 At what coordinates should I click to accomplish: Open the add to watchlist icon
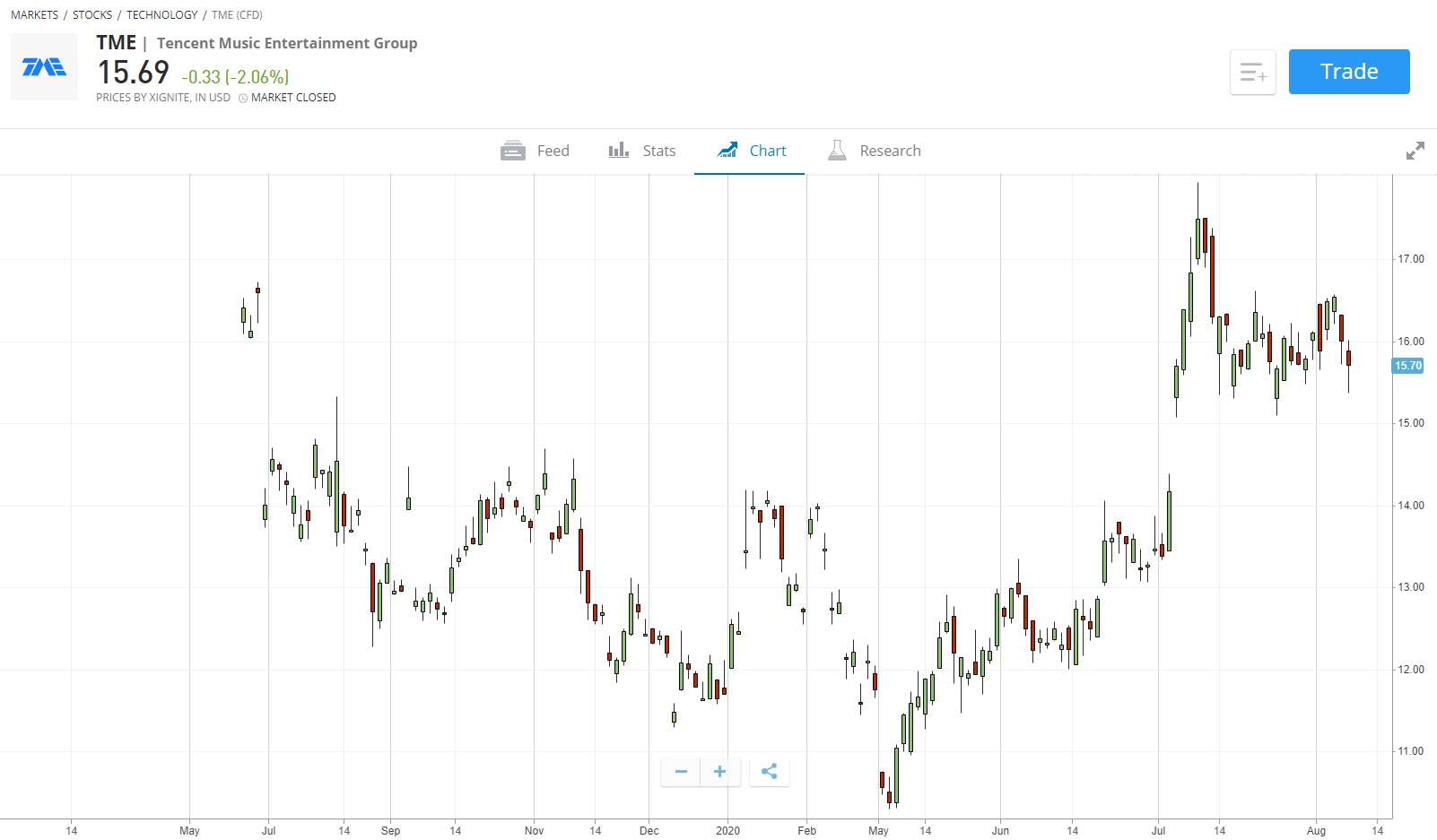pos(1252,72)
